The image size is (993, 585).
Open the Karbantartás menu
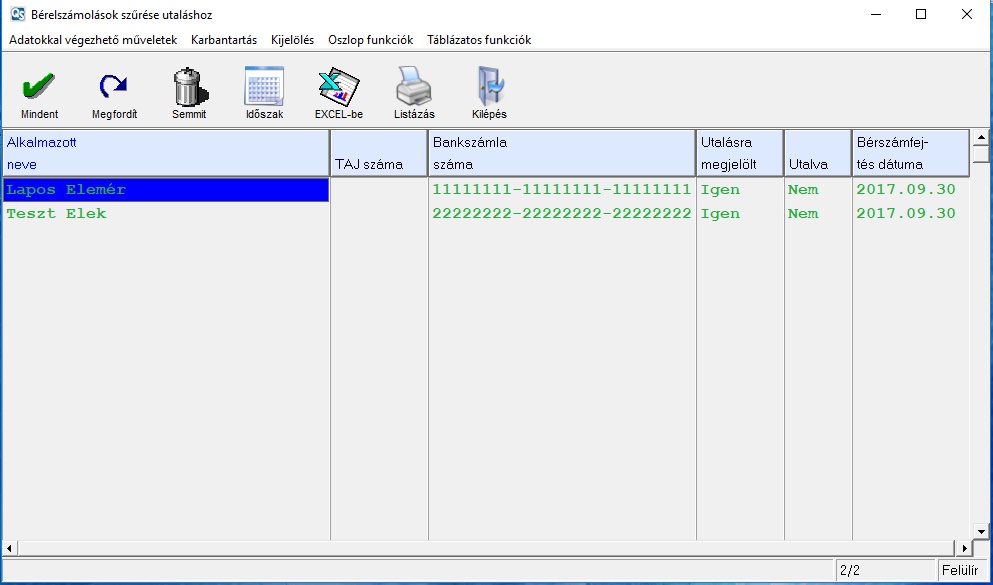pos(224,40)
